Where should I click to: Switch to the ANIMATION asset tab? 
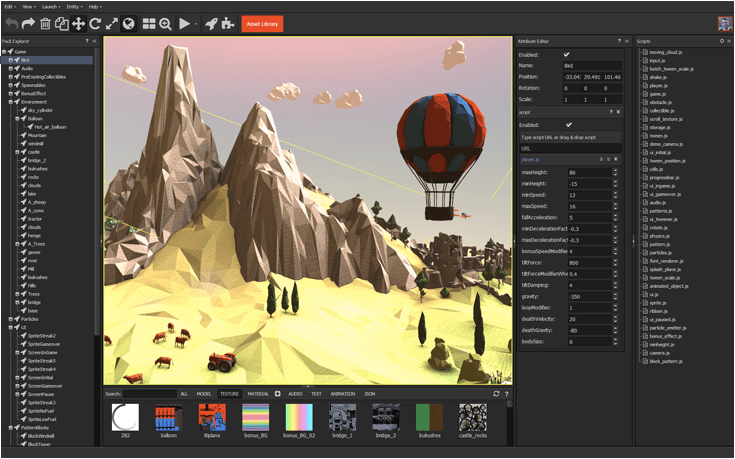pyautogui.click(x=343, y=394)
